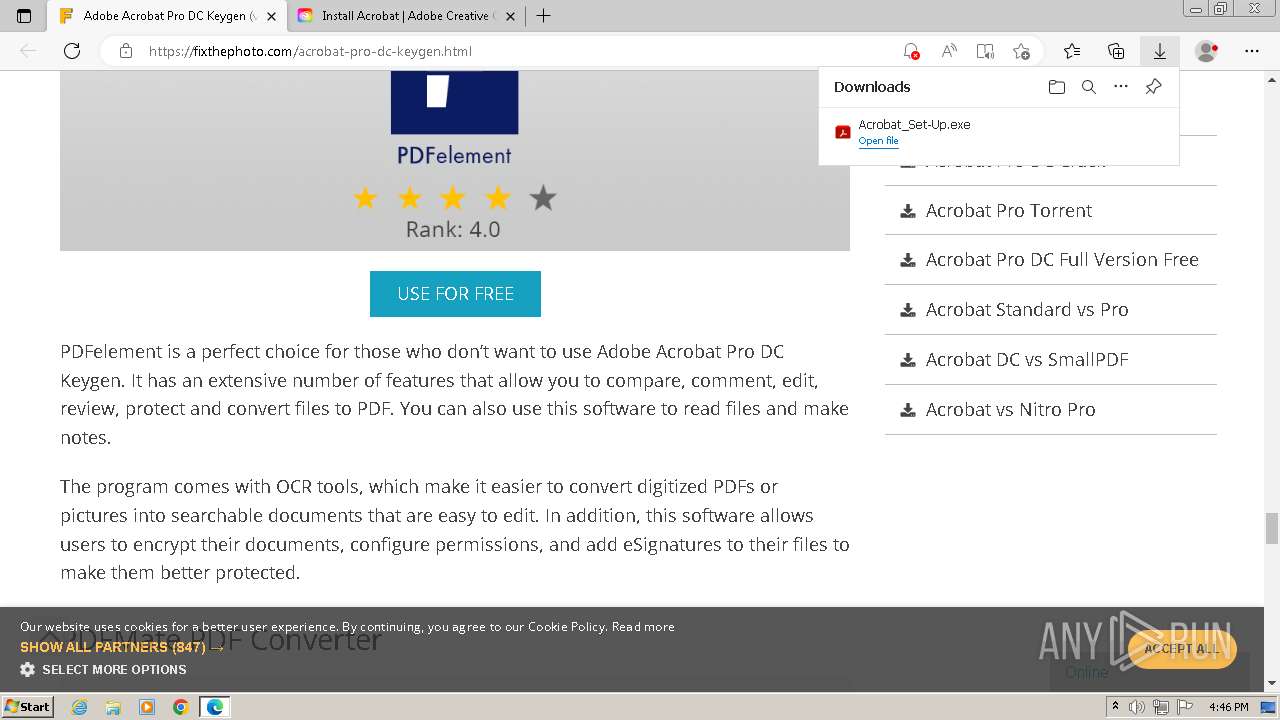Pin the Downloads panel
The width and height of the screenshot is (1280, 720).
(x=1153, y=87)
